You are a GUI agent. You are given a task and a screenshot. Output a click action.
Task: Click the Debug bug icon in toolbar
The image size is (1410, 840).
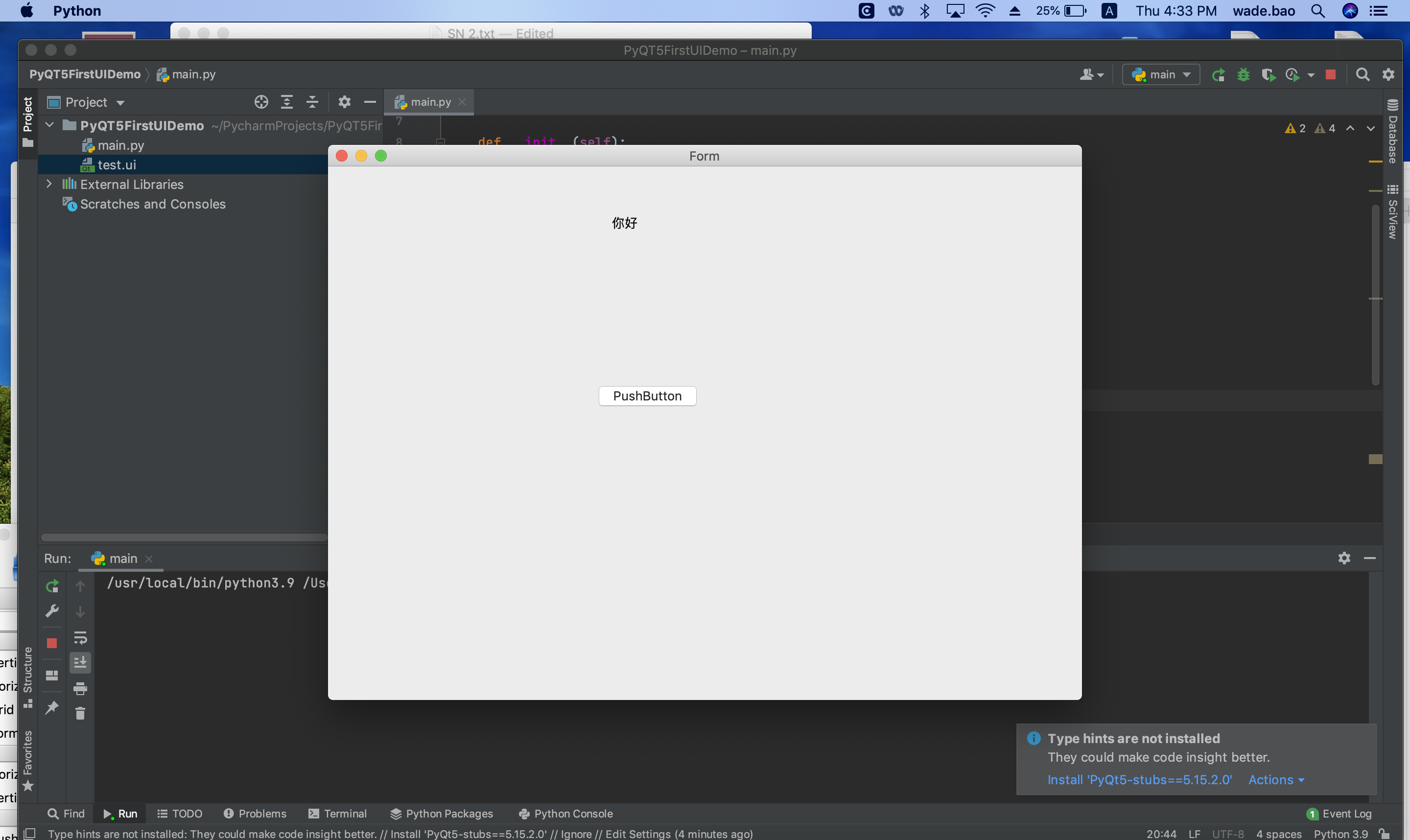(1243, 75)
